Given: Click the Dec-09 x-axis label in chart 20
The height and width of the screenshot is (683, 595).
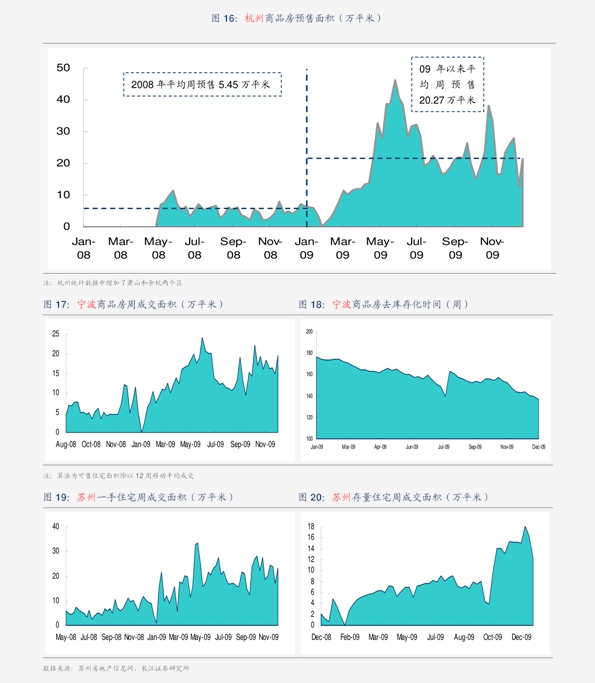Looking at the screenshot, I should [521, 637].
